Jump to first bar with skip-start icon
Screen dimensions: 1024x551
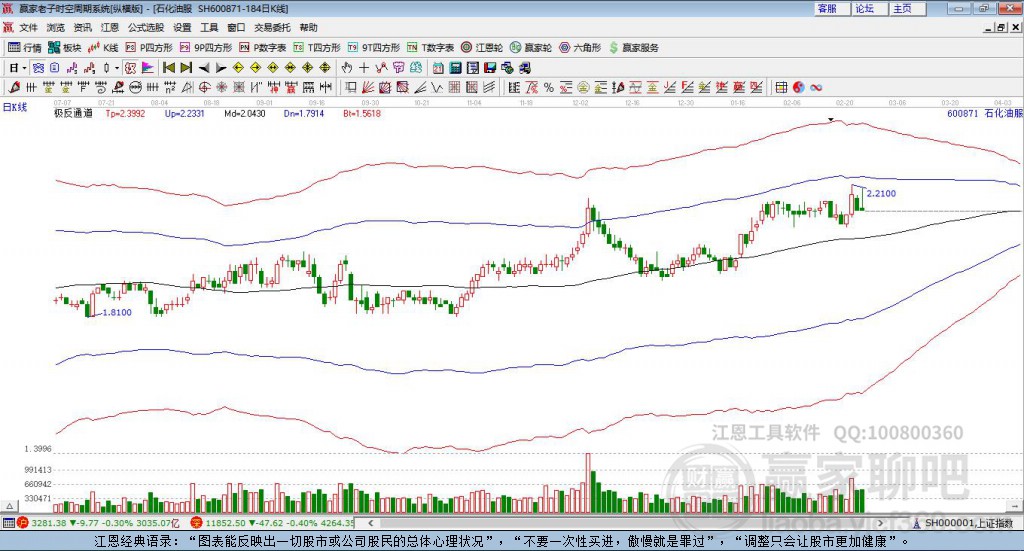(x=168, y=68)
